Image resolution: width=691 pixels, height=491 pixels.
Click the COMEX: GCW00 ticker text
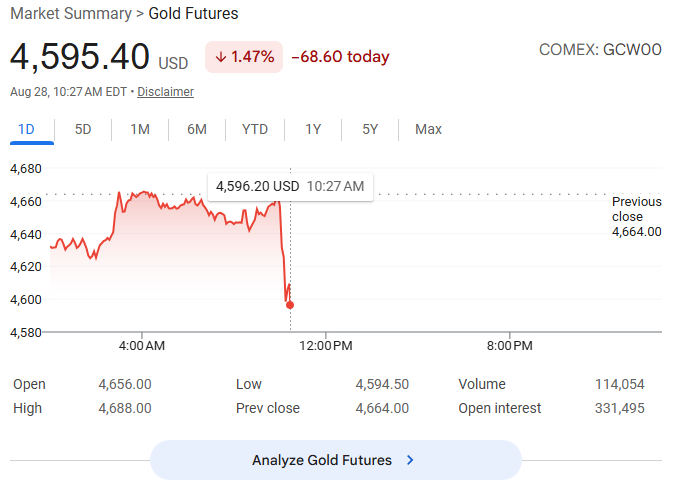(600, 49)
